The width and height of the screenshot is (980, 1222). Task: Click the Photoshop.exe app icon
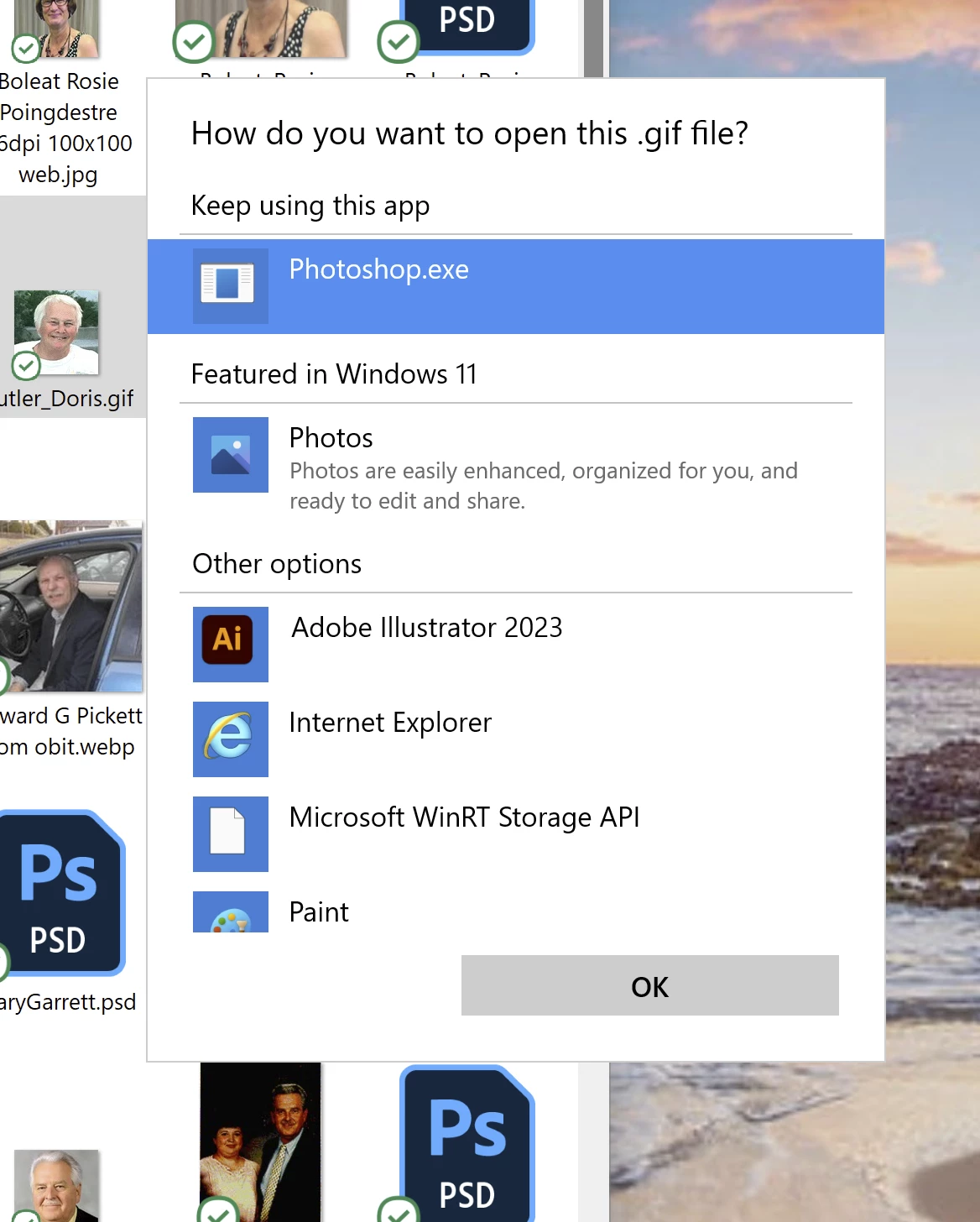pyautogui.click(x=231, y=286)
